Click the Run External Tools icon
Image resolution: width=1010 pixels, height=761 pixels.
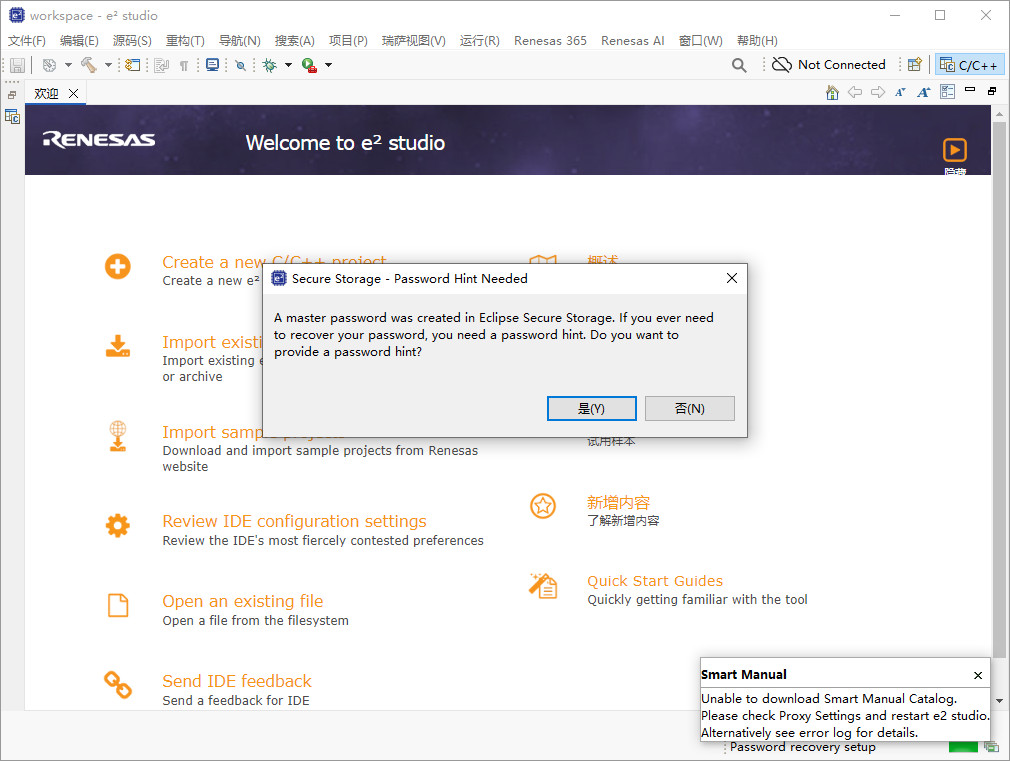click(x=310, y=65)
